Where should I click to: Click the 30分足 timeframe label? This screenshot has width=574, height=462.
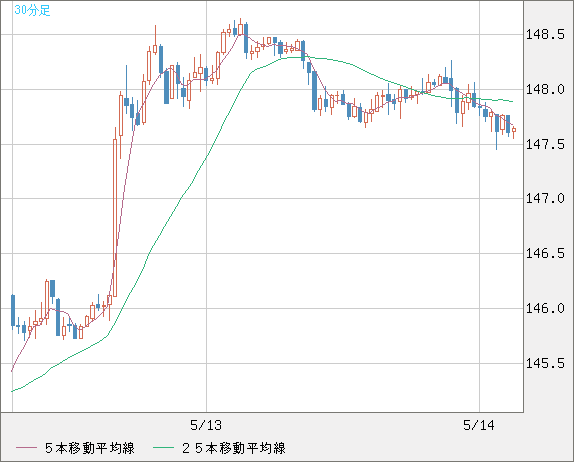(x=32, y=10)
